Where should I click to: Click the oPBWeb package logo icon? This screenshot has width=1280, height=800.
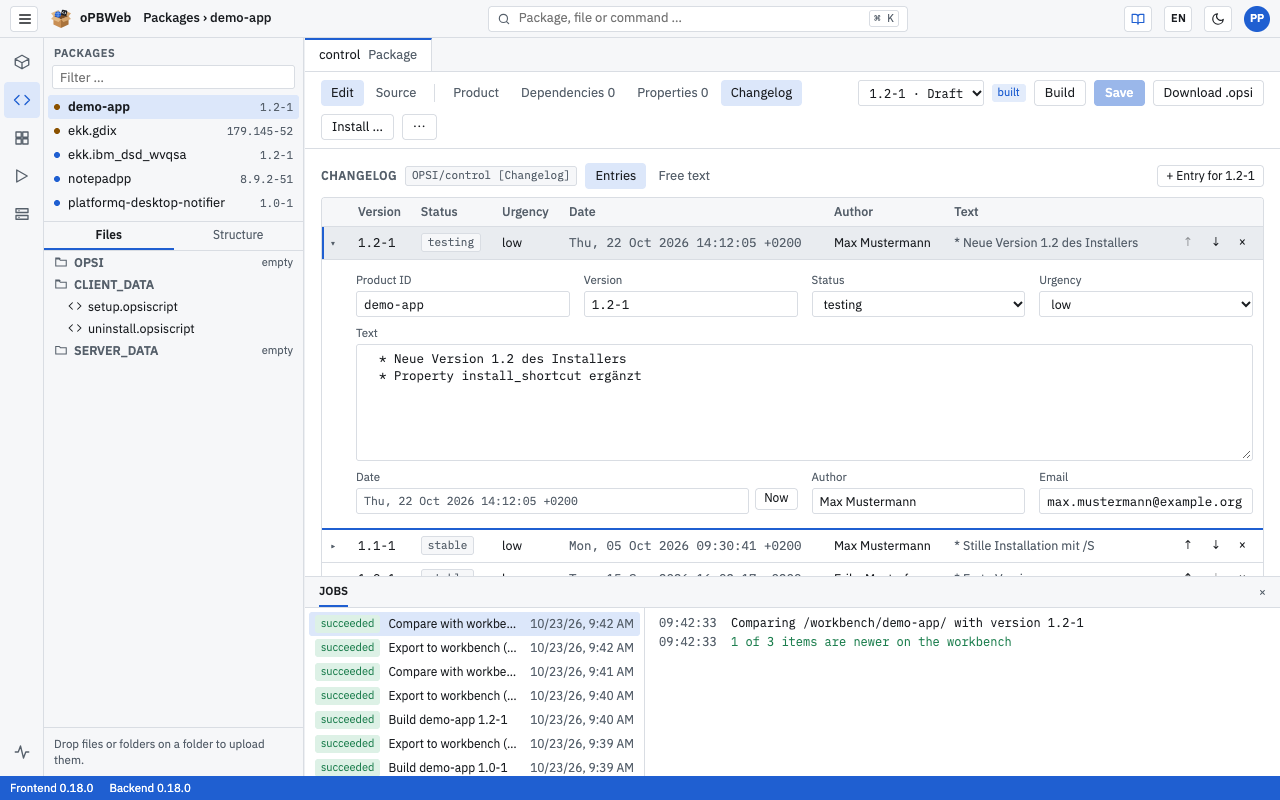click(61, 18)
